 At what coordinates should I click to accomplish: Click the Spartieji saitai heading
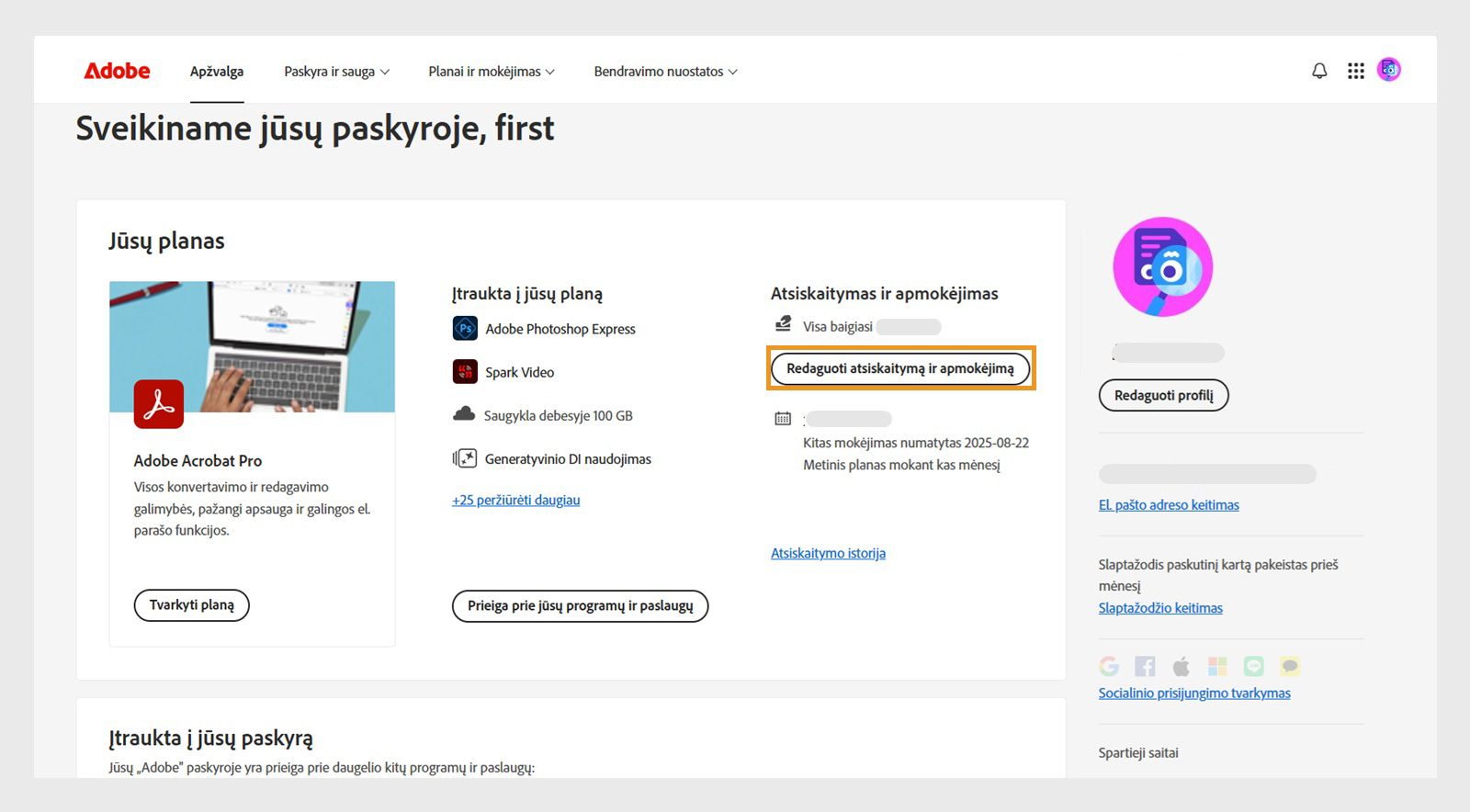(1138, 753)
